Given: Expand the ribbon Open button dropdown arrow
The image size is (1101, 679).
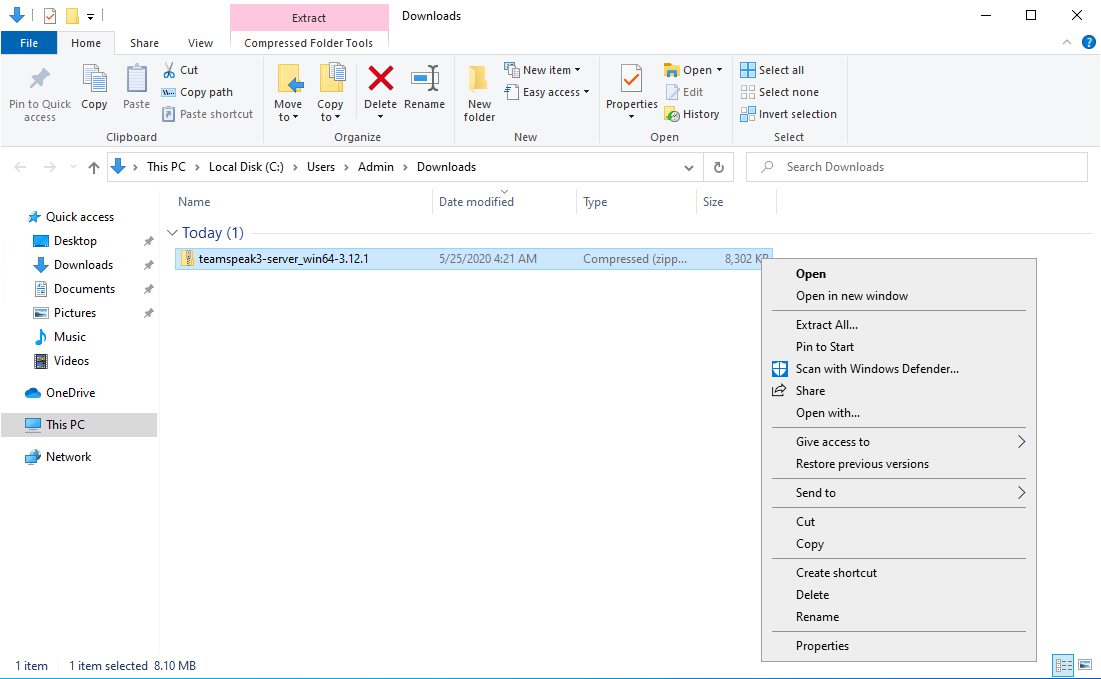Looking at the screenshot, I should tap(719, 70).
